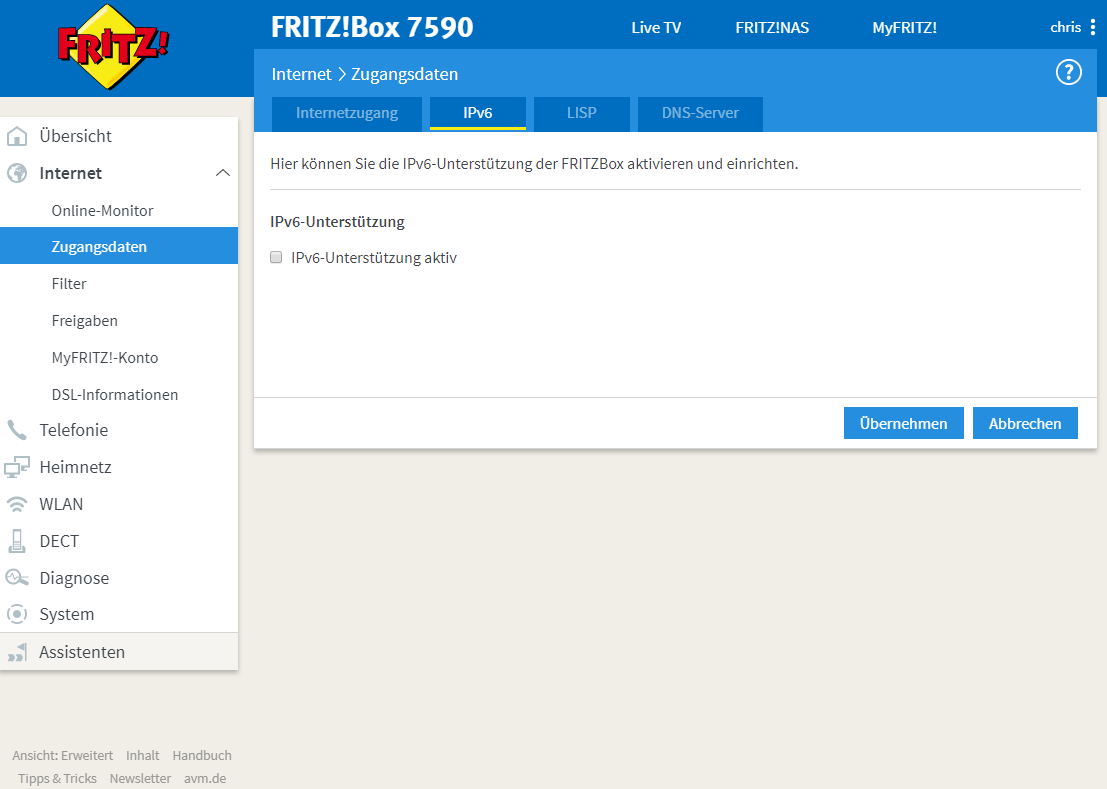The image size is (1107, 789).
Task: Open the LISP tab
Action: click(582, 114)
